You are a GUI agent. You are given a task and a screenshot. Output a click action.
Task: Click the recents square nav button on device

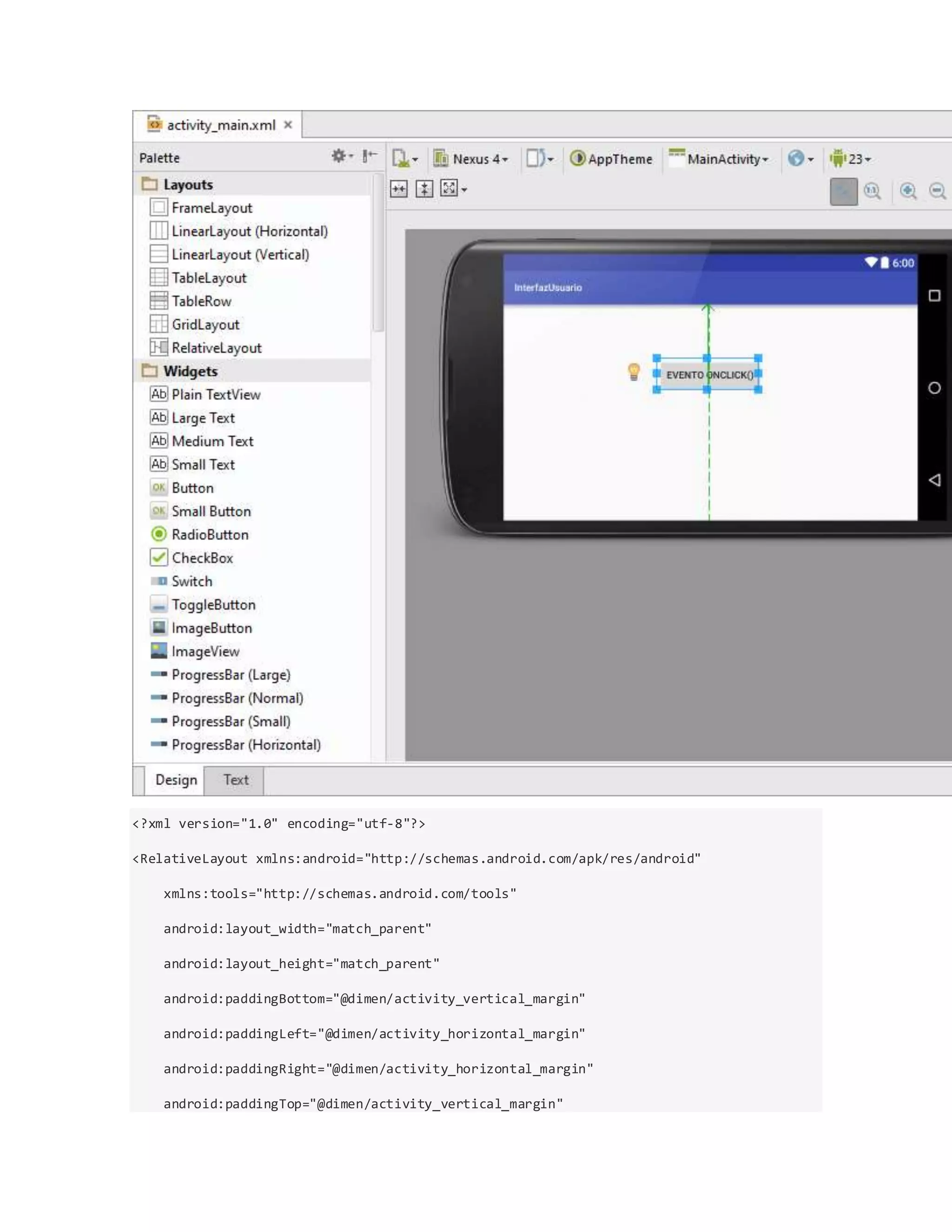[x=934, y=296]
